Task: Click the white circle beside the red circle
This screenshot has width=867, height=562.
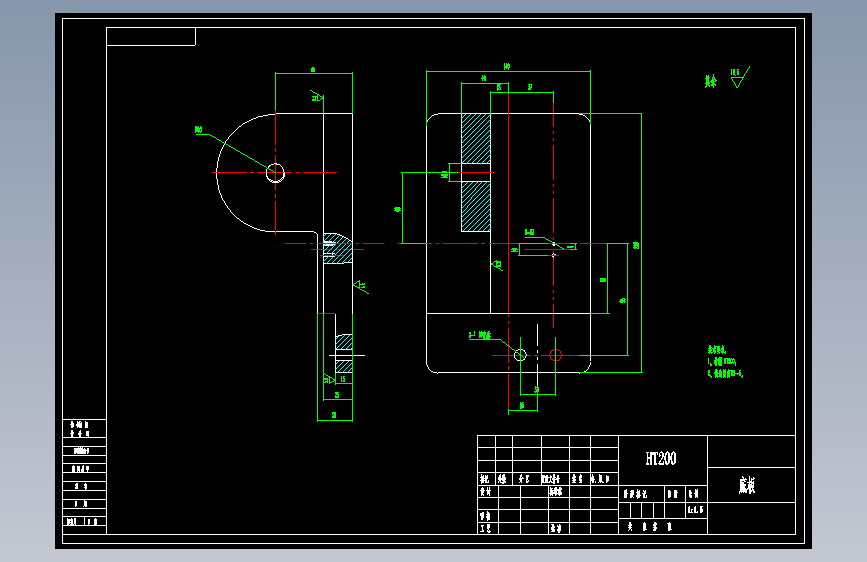Action: tap(520, 355)
